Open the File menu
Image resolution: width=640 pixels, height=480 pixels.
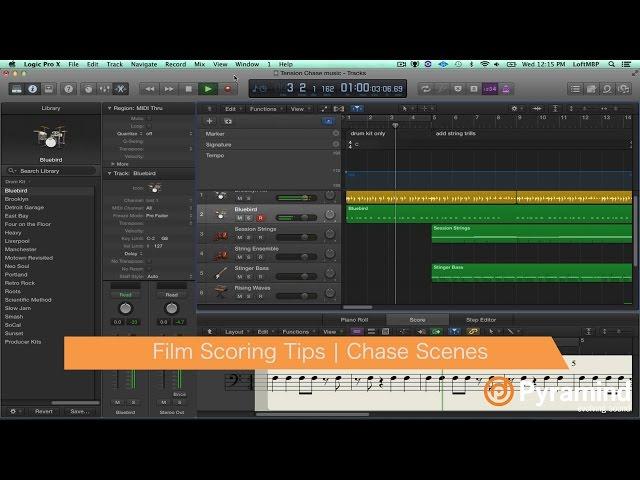(x=73, y=64)
